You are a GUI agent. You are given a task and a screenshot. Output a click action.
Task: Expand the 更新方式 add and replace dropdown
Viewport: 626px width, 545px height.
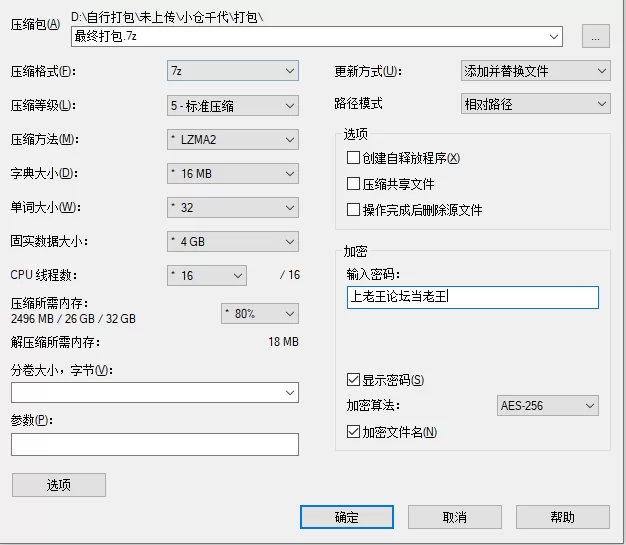coord(536,71)
